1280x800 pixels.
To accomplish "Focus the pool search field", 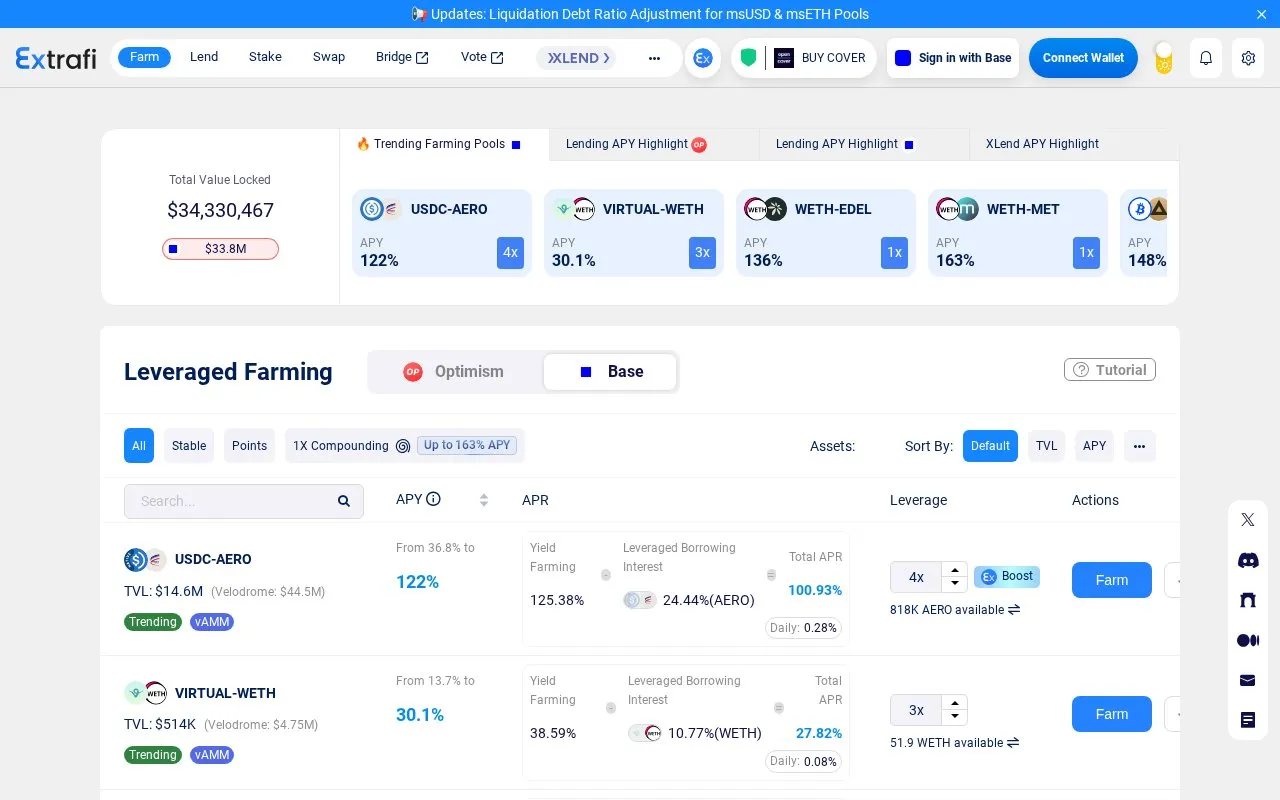I will (x=244, y=501).
